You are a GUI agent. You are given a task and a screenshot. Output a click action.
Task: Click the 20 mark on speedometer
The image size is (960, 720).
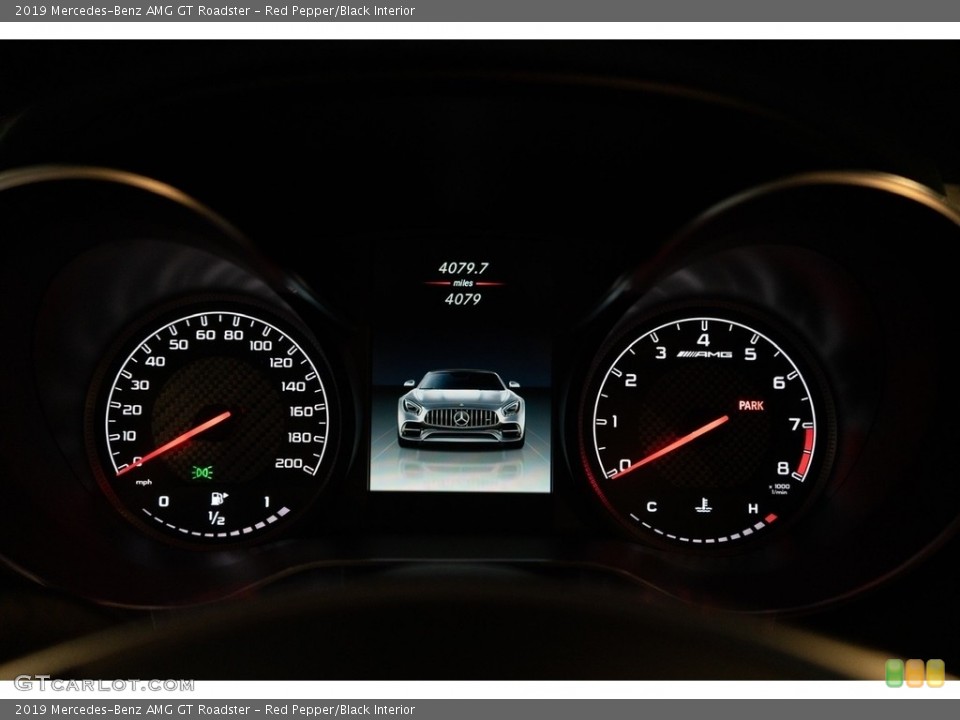click(132, 410)
